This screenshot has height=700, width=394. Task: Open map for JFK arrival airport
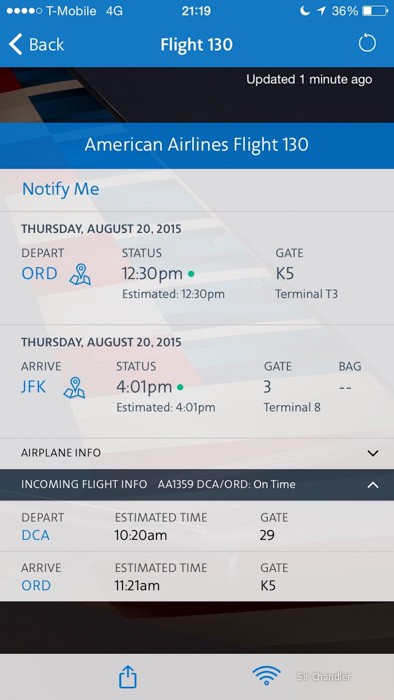click(x=74, y=387)
